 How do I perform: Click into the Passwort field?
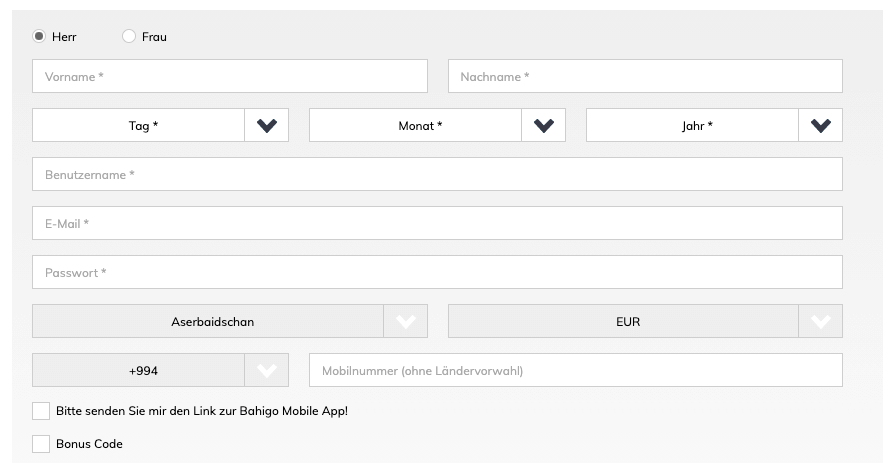point(437,272)
